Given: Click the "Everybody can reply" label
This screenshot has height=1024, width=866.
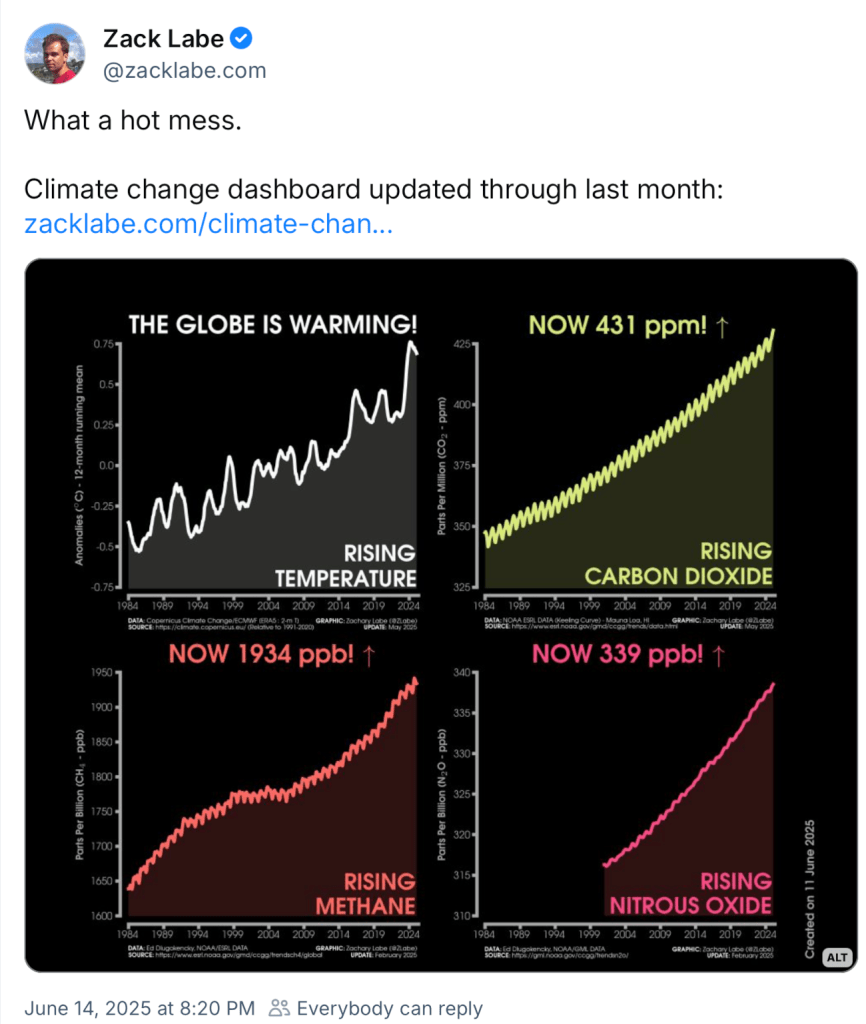Looking at the screenshot, I should 389,1008.
